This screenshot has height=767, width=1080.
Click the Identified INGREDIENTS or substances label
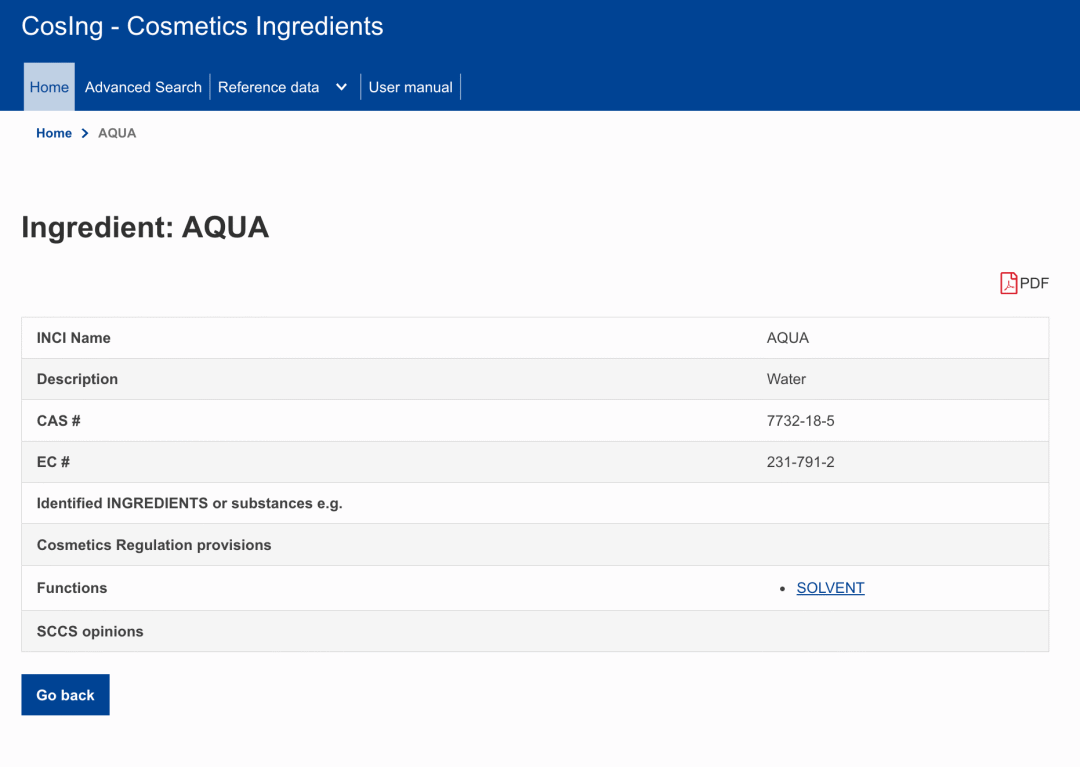click(x=189, y=503)
